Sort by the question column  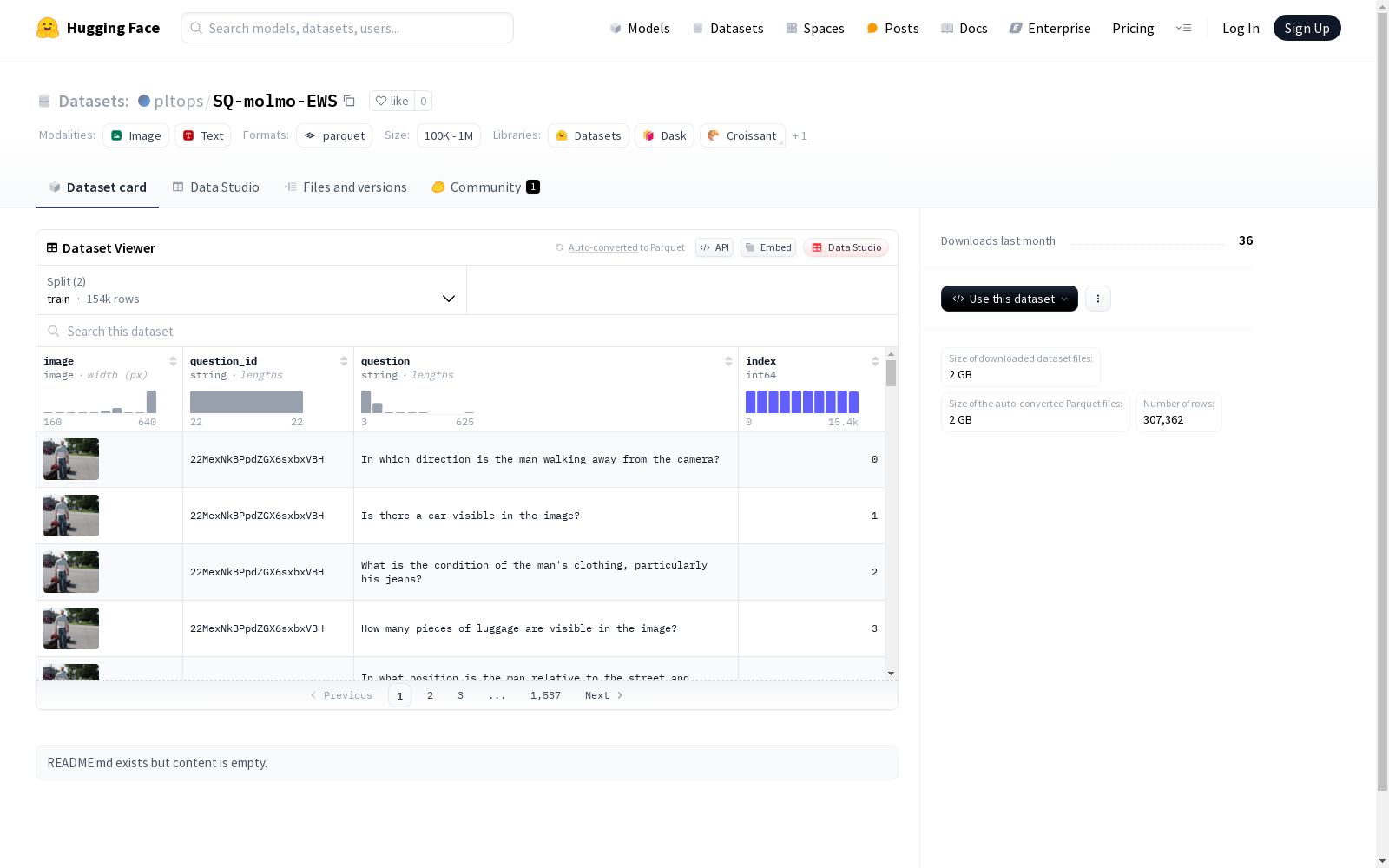pos(728,361)
